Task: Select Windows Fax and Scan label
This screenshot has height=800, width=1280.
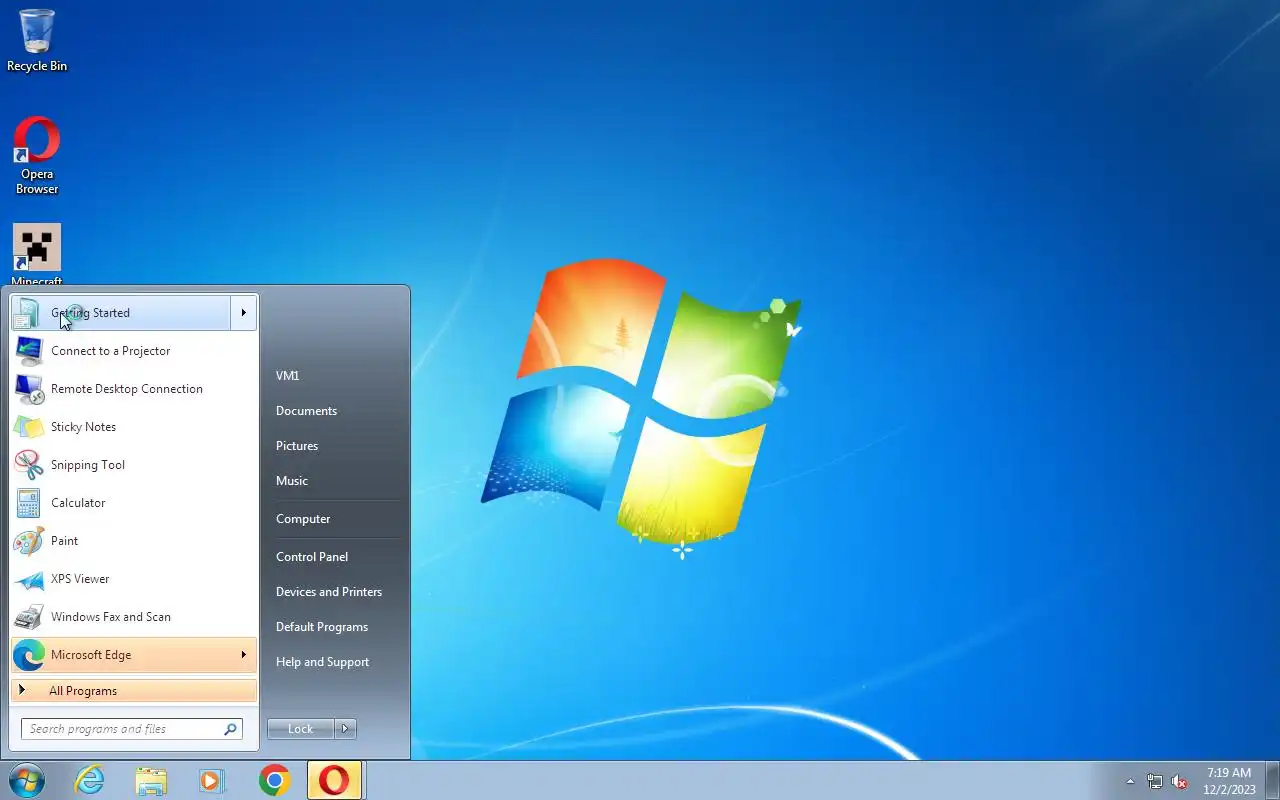Action: pos(111,617)
